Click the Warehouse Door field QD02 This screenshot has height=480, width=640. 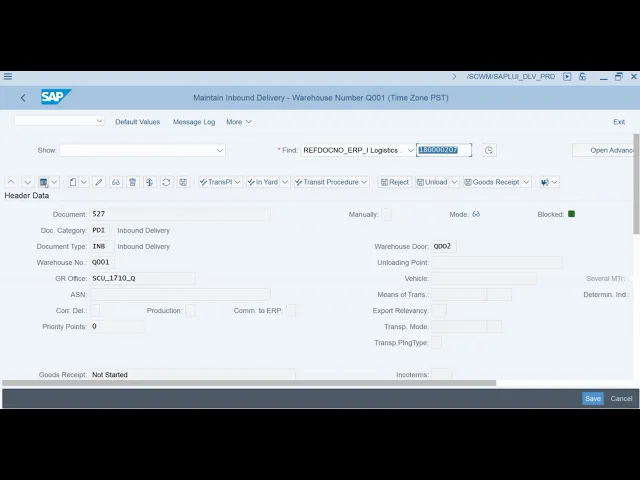pos(444,247)
